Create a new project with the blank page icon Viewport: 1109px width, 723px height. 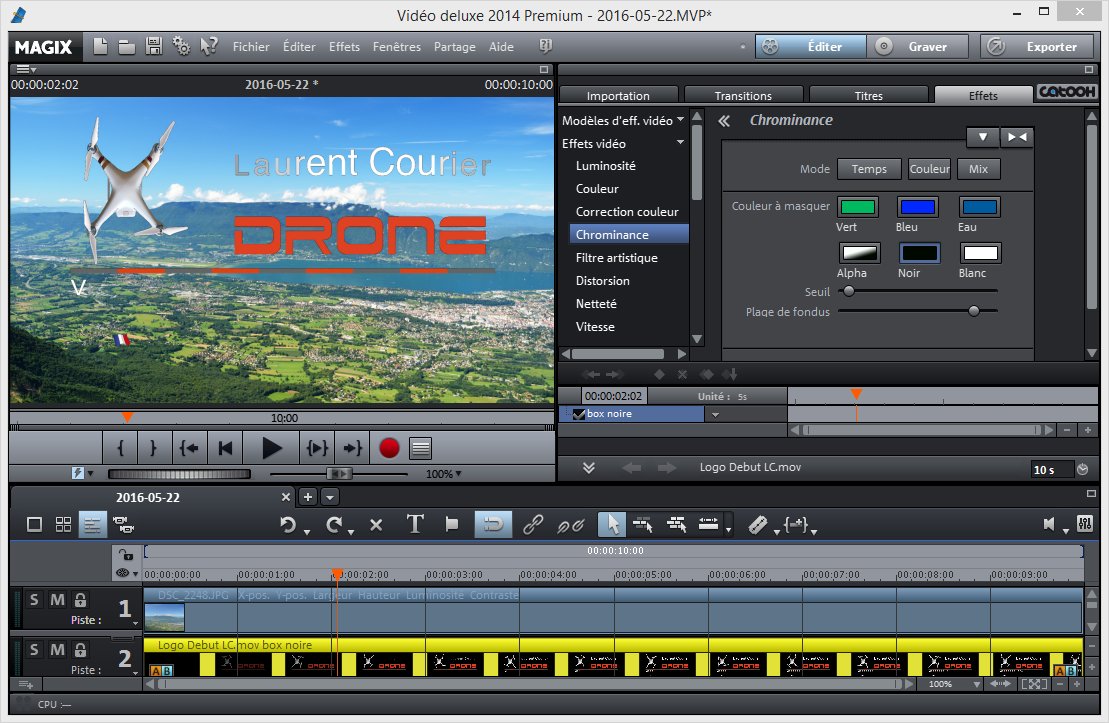point(100,47)
